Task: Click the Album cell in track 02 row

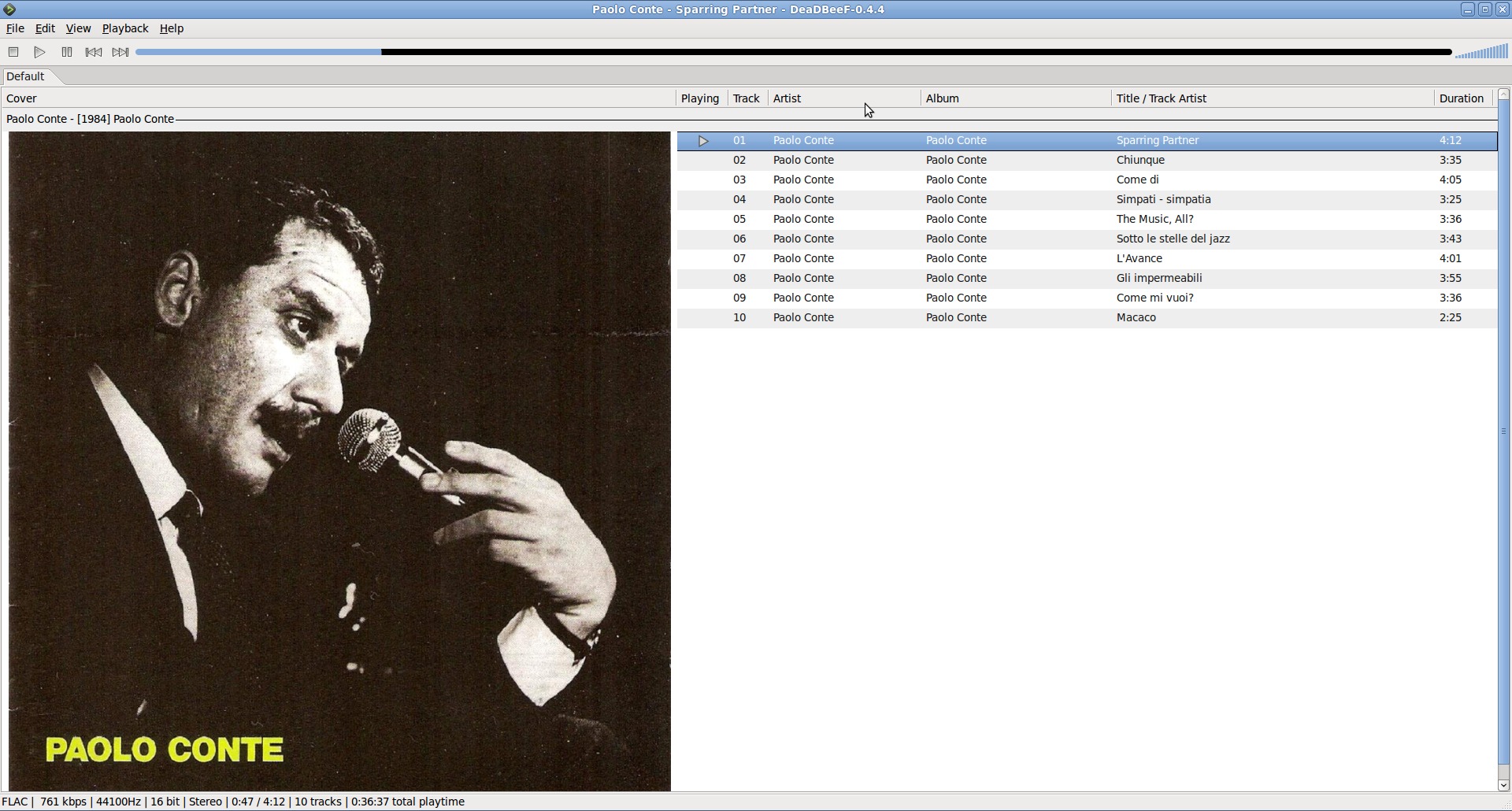Action: click(x=956, y=160)
